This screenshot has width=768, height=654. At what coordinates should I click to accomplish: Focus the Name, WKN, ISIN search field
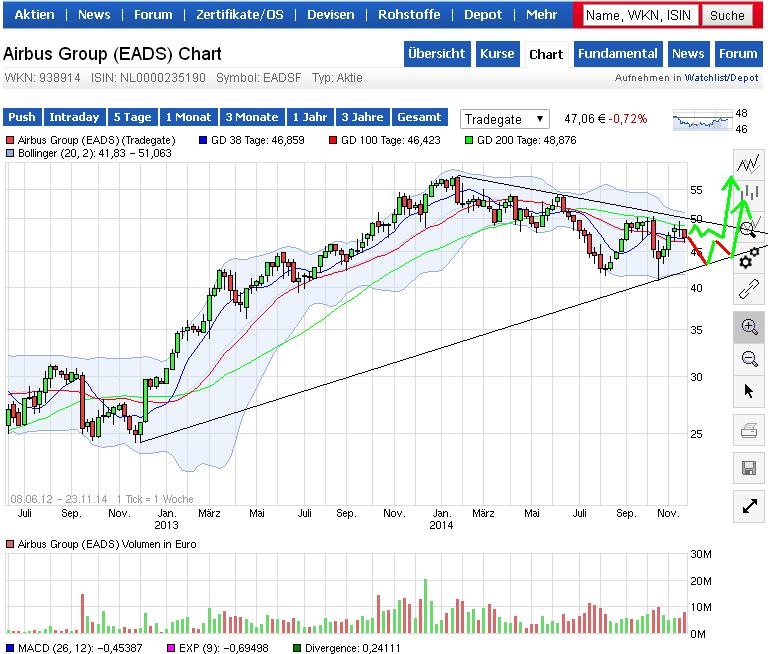point(639,15)
